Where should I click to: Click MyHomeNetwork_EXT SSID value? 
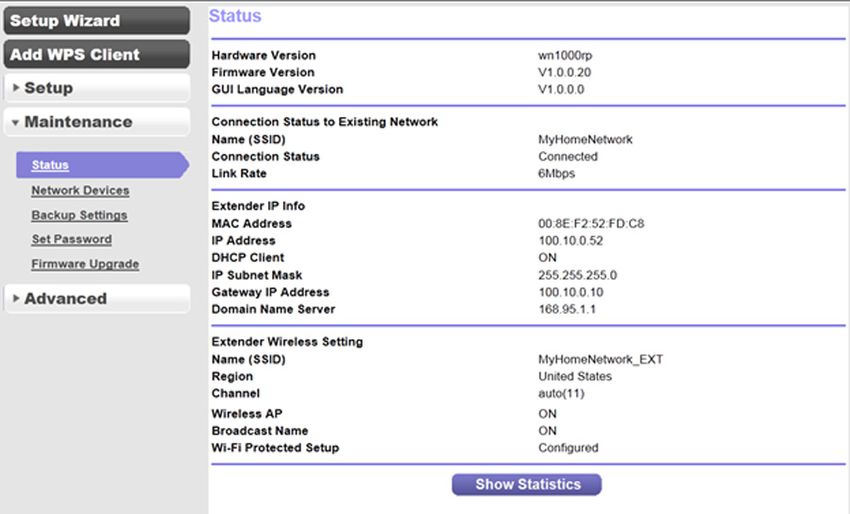pyautogui.click(x=600, y=359)
